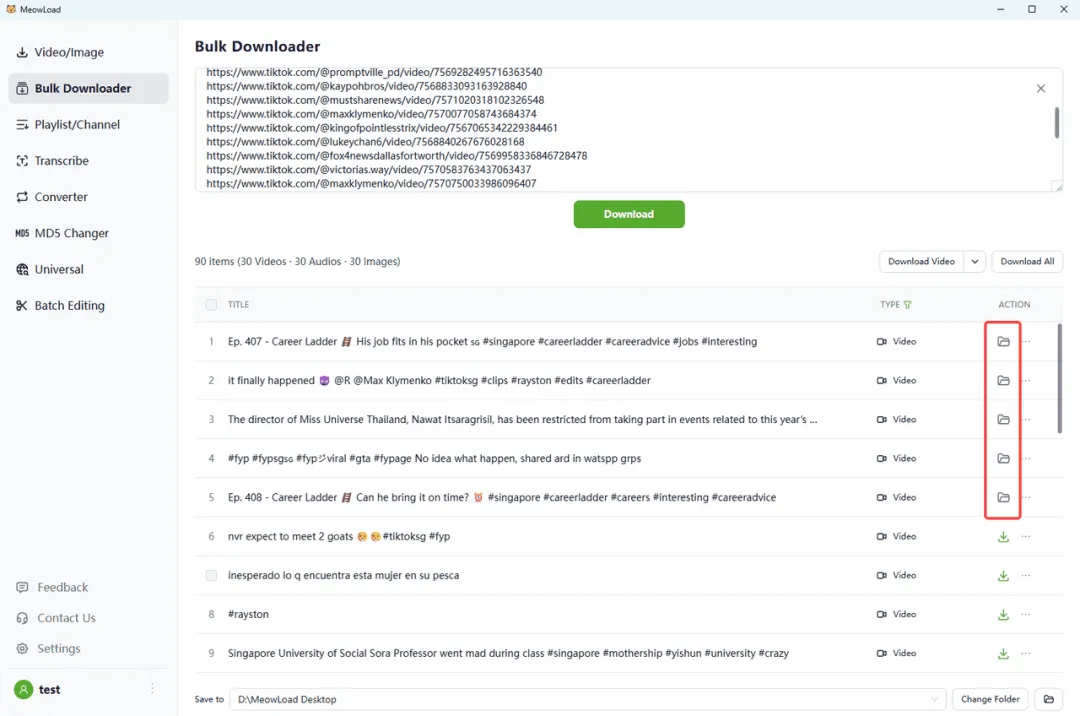Open the user menu dots next to test
The image size is (1080, 716).
pos(152,688)
